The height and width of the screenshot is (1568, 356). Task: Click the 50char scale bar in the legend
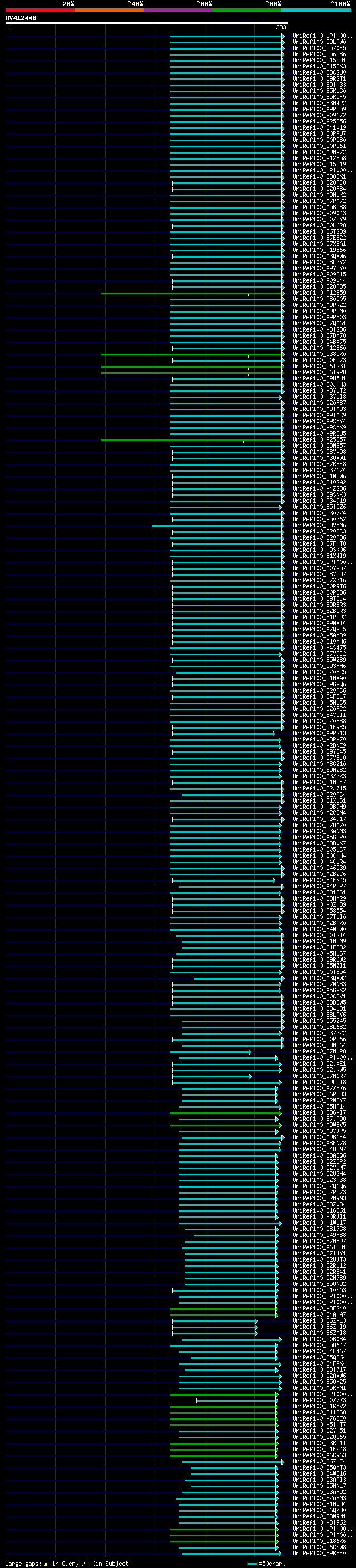tap(253, 1563)
